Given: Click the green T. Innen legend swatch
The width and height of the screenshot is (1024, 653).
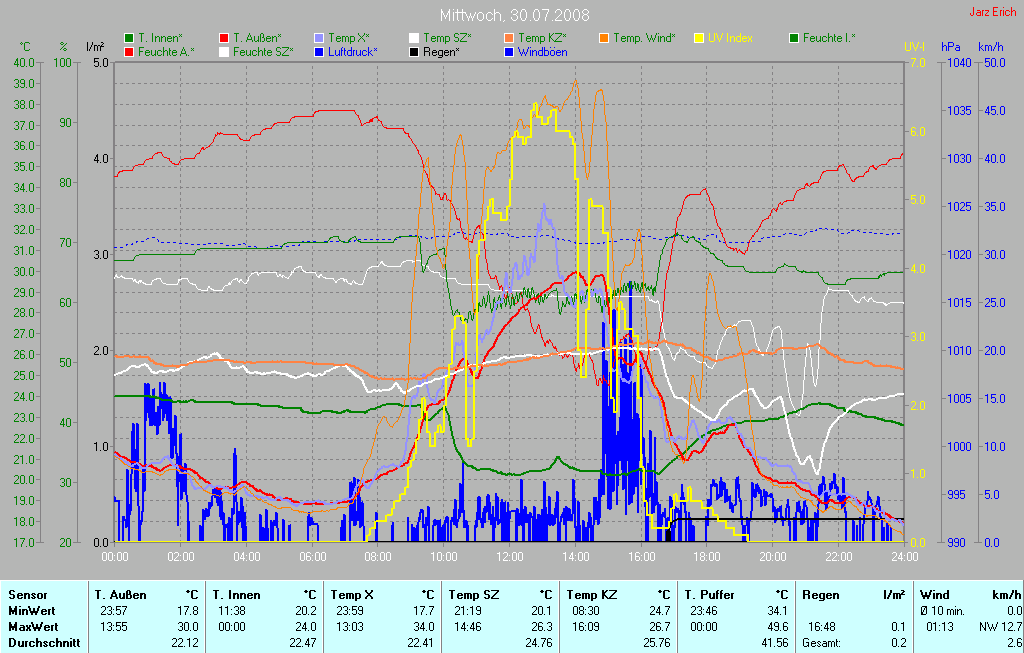Looking at the screenshot, I should click(x=129, y=38).
